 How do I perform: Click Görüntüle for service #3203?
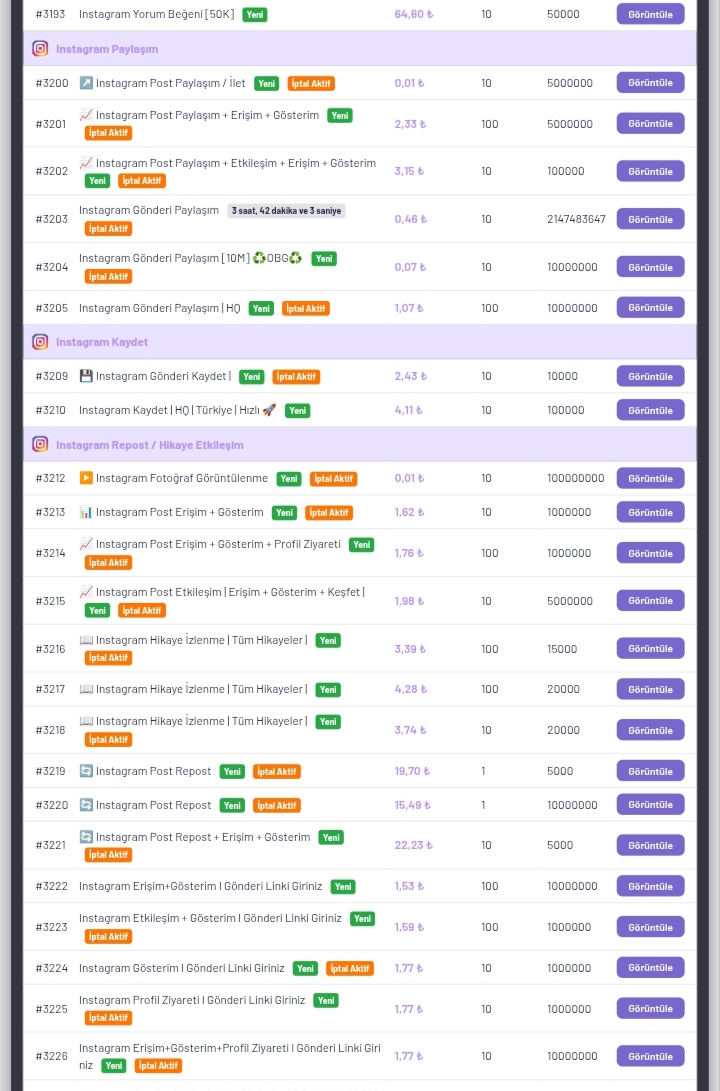pyautogui.click(x=650, y=219)
